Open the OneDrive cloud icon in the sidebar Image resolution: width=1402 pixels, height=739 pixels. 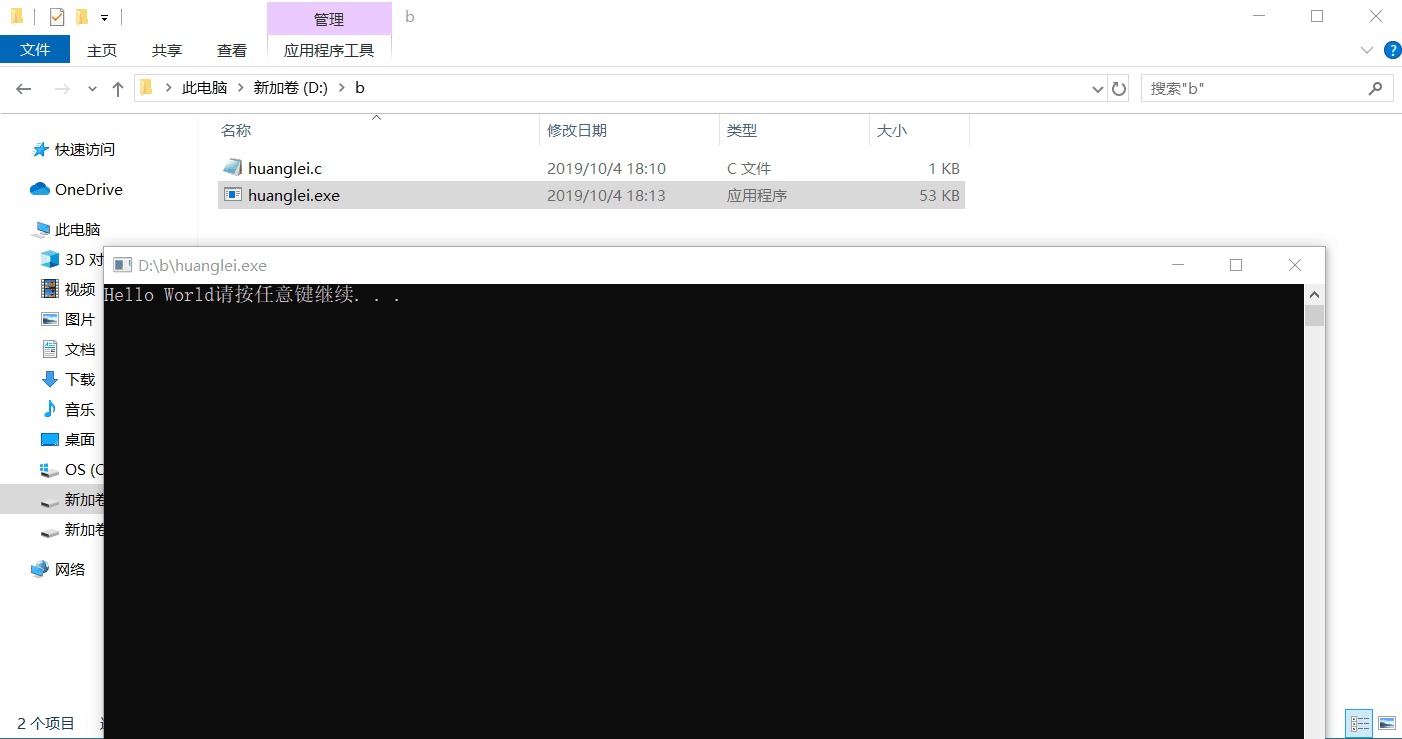tap(40, 189)
